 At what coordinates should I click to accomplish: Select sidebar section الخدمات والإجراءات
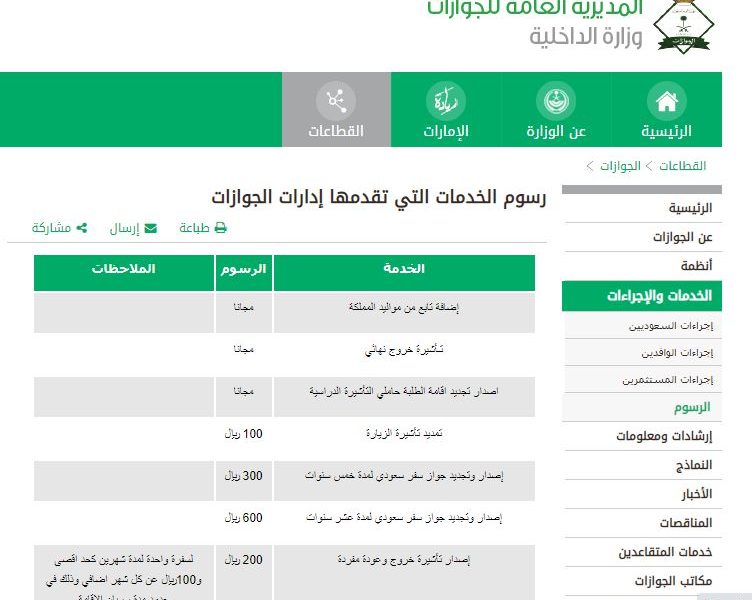tap(642, 296)
